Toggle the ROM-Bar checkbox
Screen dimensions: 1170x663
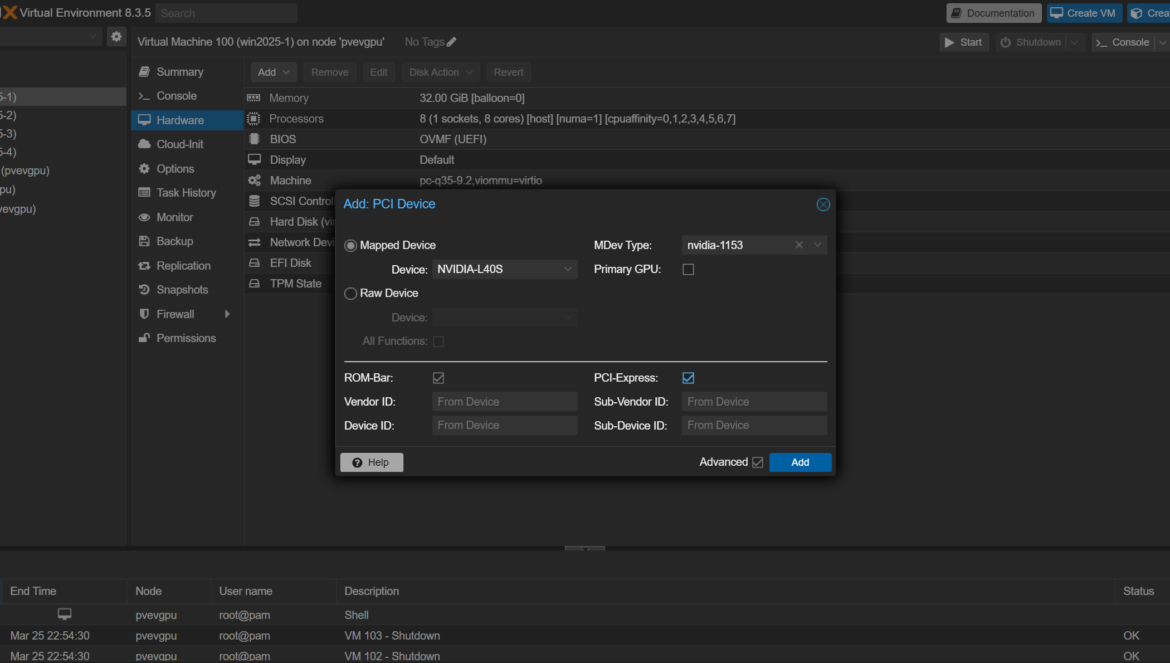tap(439, 378)
